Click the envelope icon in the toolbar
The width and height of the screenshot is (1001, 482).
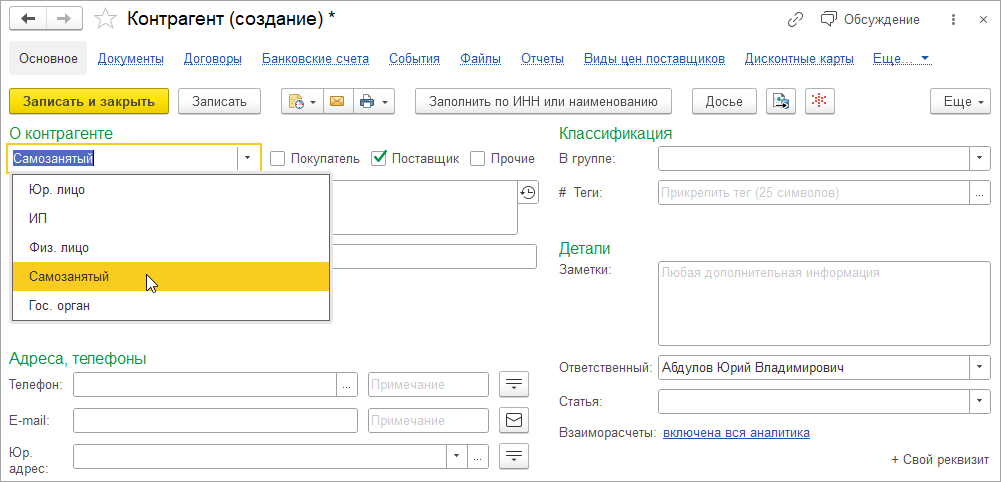click(x=336, y=101)
